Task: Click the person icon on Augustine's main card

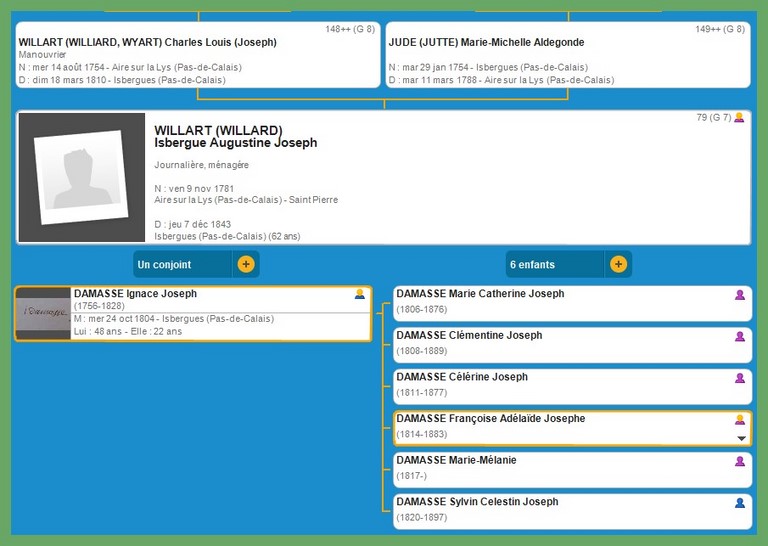Action: tap(739, 118)
